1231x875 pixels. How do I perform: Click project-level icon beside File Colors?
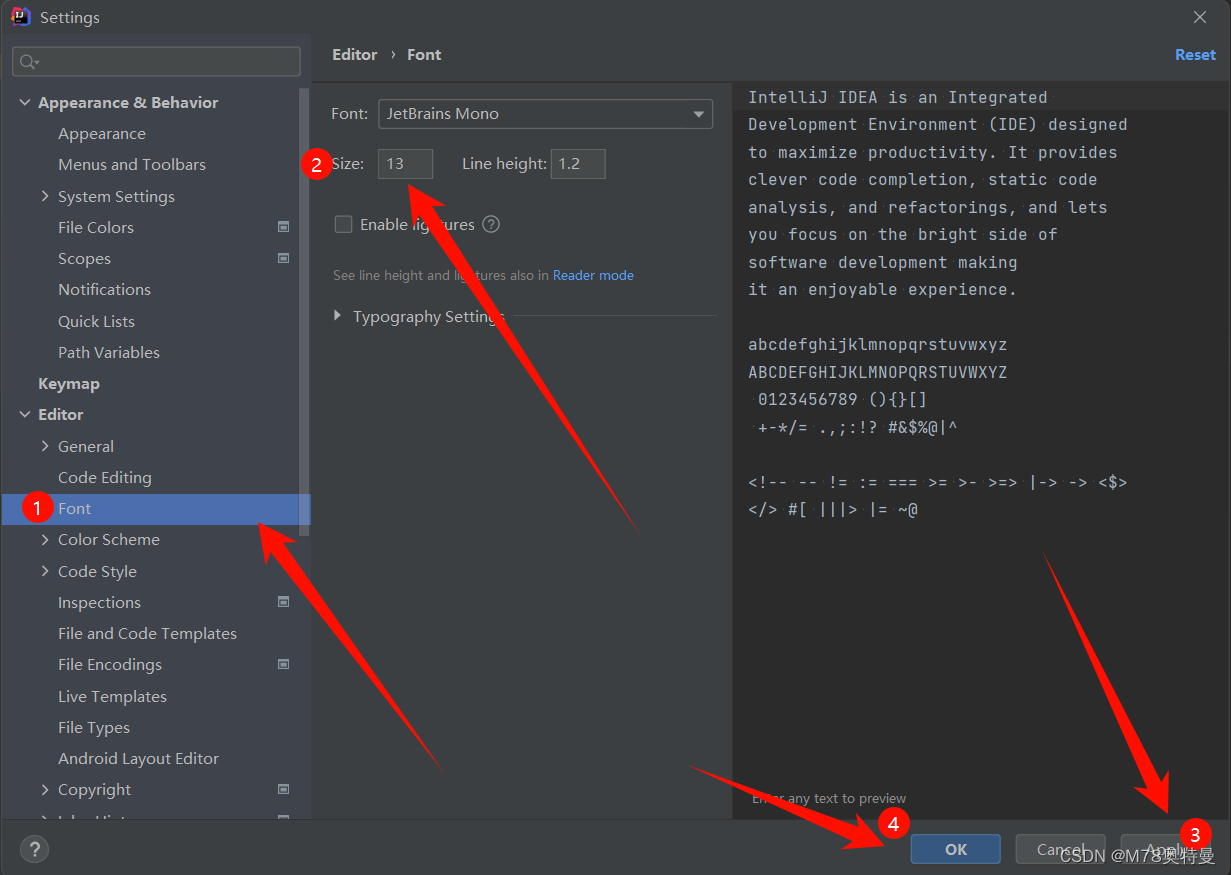coord(283,227)
